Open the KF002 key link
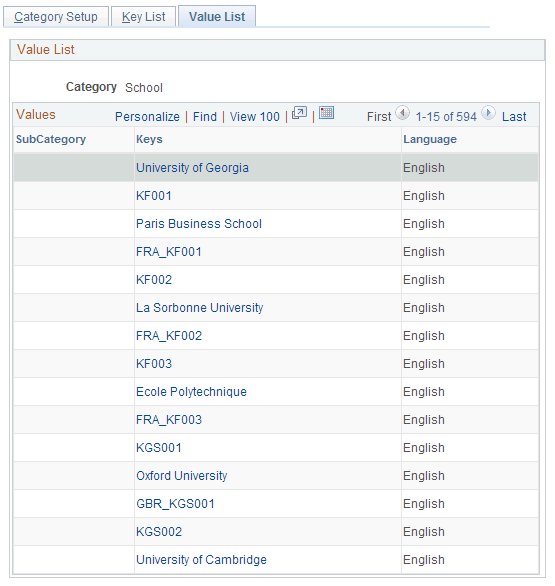This screenshot has width=555, height=586. pyautogui.click(x=154, y=280)
